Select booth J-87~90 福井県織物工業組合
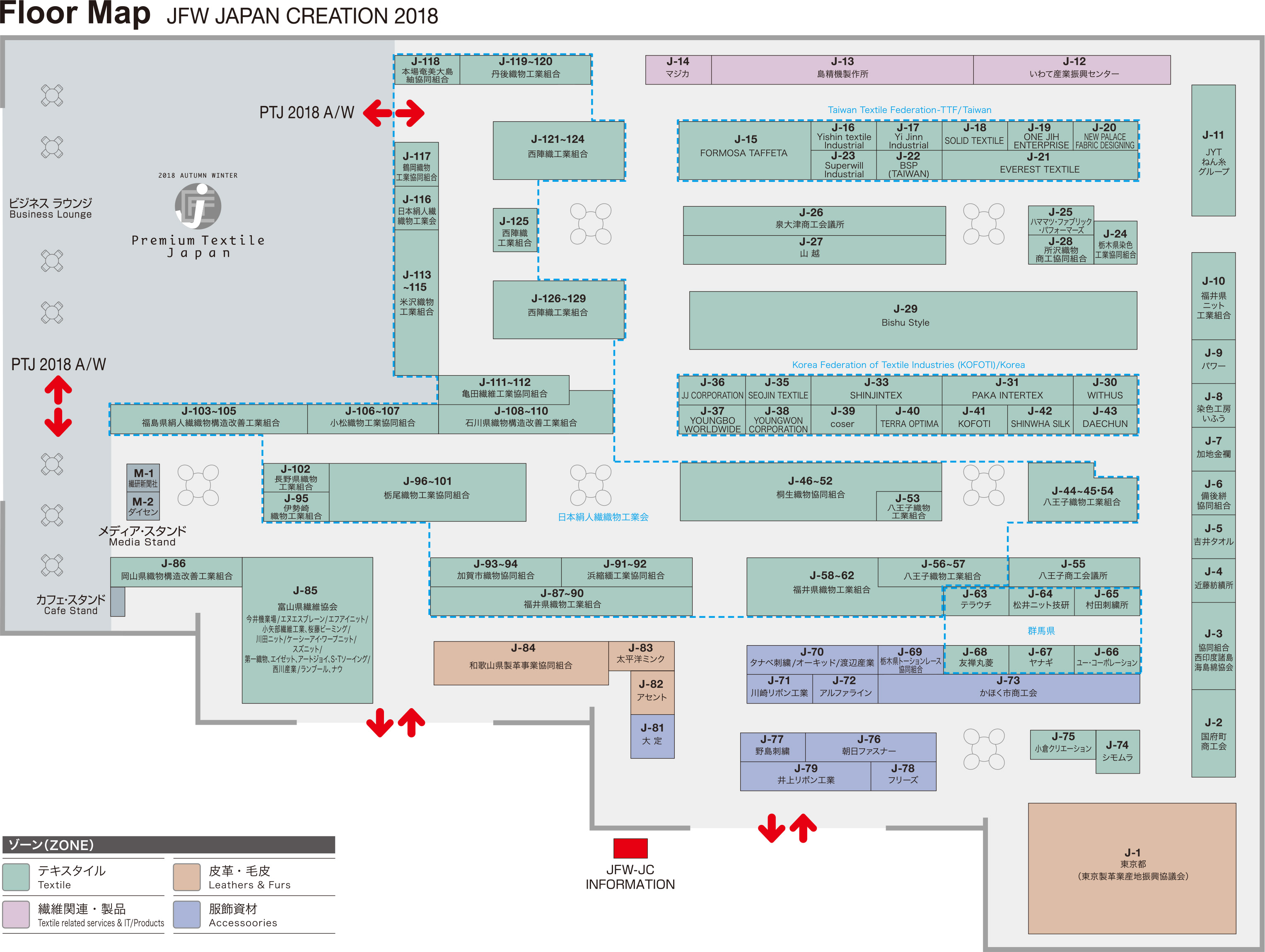This screenshot has height=952, width=1265. click(561, 602)
